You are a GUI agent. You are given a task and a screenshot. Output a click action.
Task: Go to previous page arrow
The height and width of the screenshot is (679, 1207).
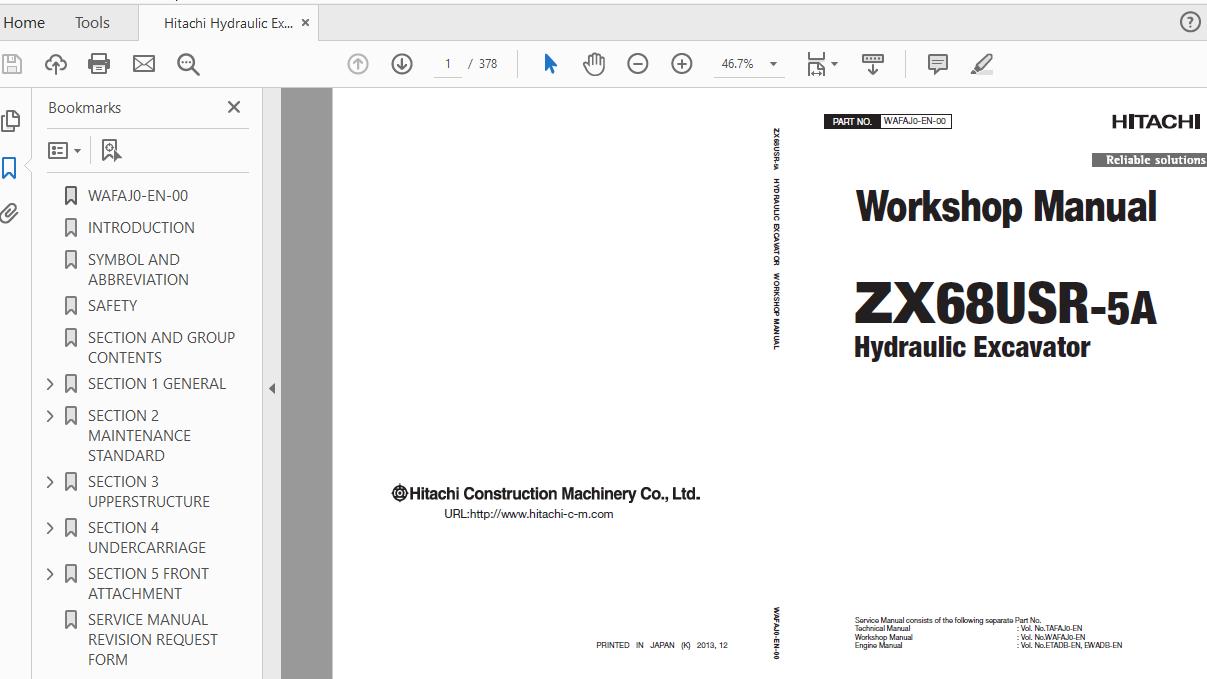(357, 64)
